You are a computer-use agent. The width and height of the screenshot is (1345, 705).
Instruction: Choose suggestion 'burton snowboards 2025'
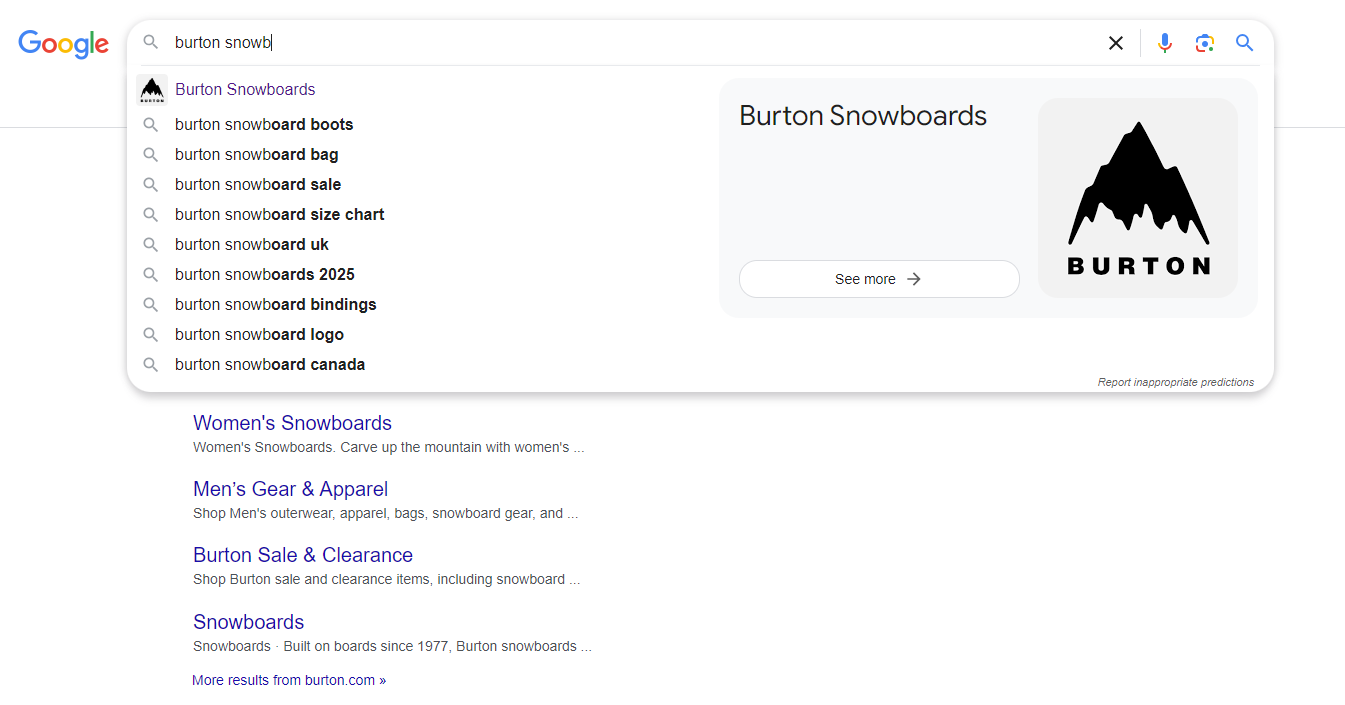[x=265, y=275]
